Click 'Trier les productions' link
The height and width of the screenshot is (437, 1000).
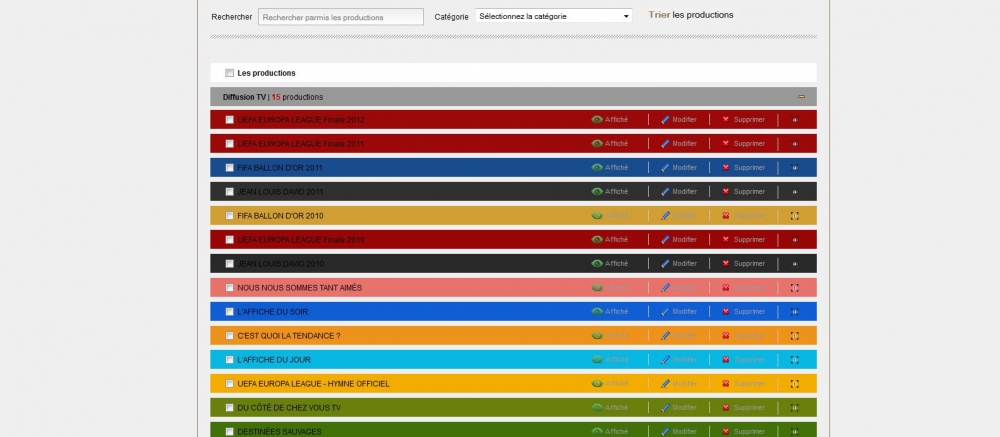click(690, 15)
